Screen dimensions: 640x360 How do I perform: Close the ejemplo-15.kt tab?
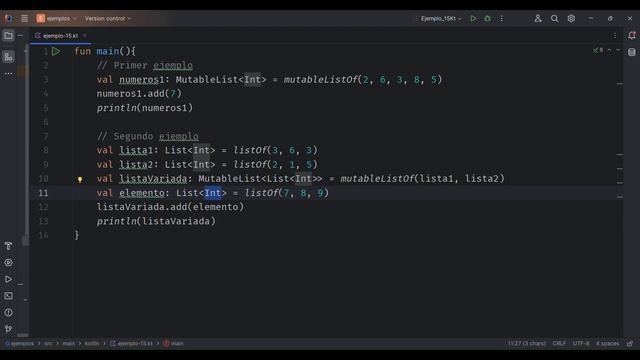click(x=85, y=36)
